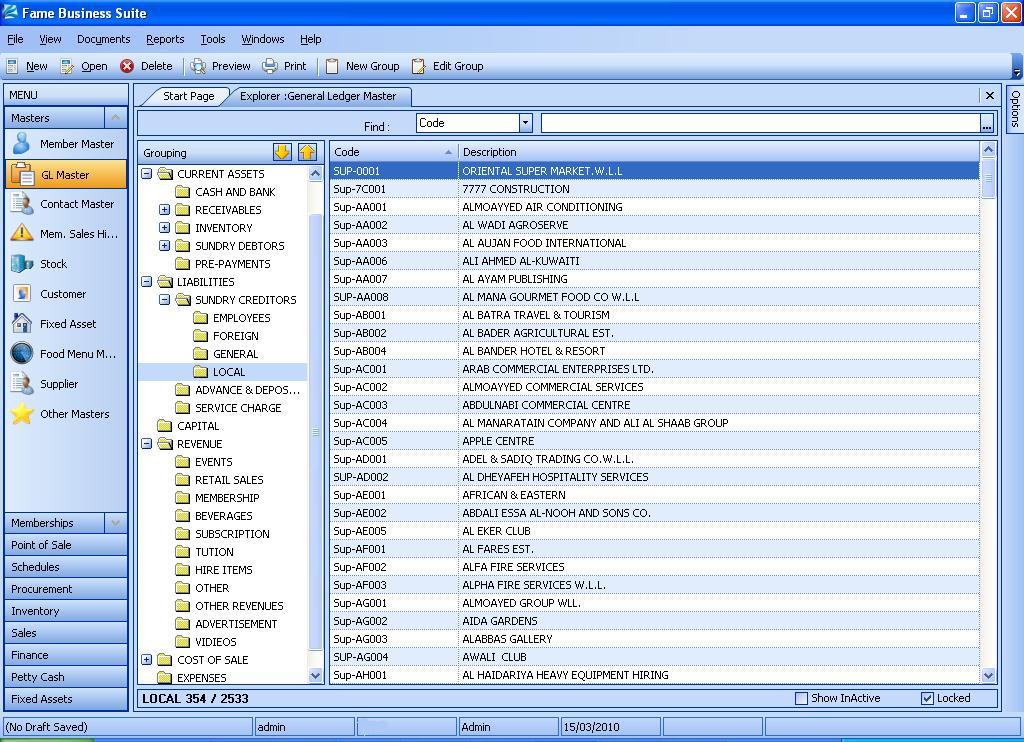Open the Documents menu
Image resolution: width=1024 pixels, height=742 pixels.
pyautogui.click(x=104, y=39)
